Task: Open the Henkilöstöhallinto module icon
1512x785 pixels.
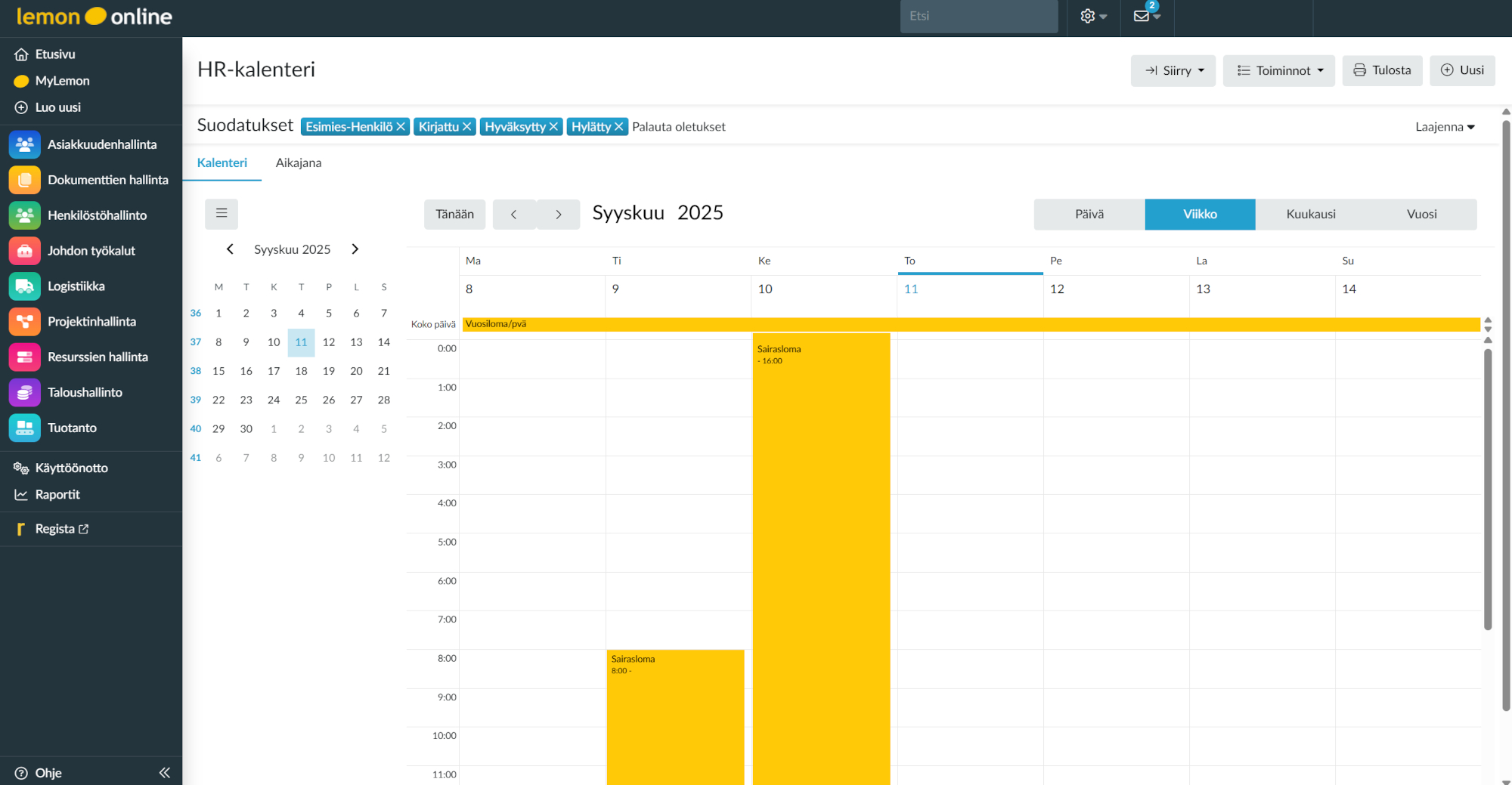Action: tap(24, 215)
